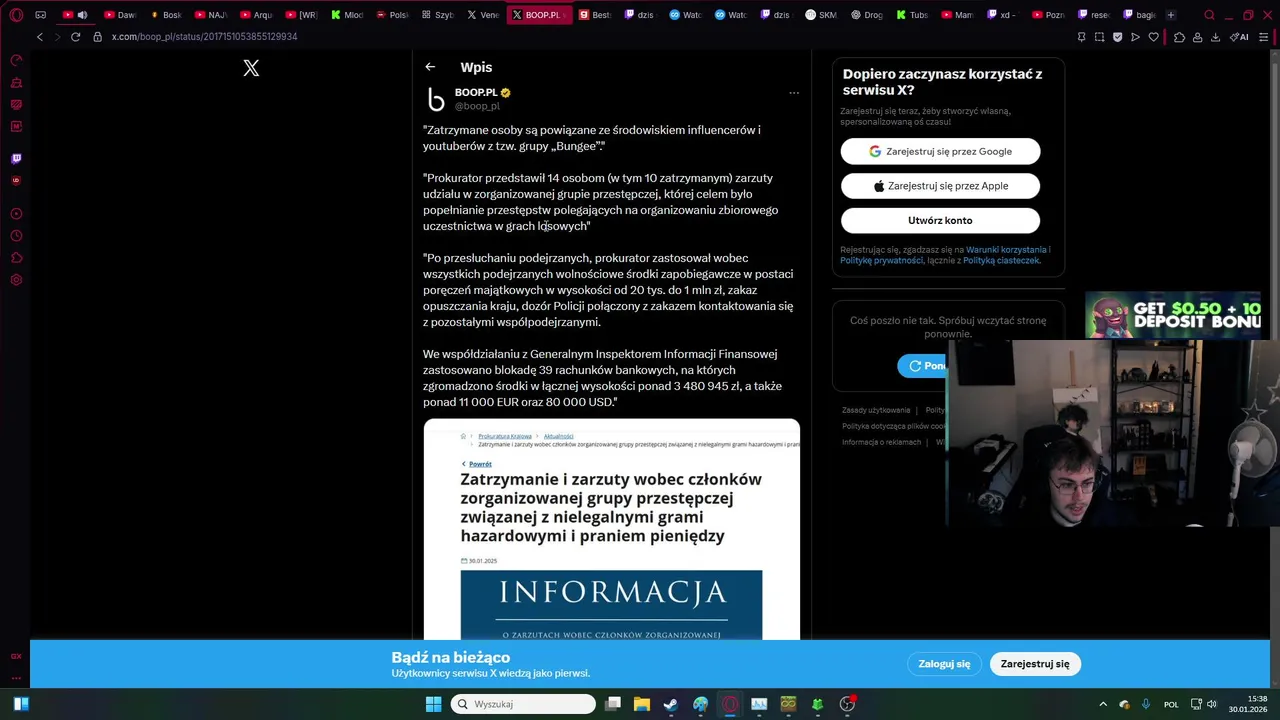Viewport: 1280px width, 720px height.
Task: Show hidden tray icons chevron
Action: [1103, 704]
